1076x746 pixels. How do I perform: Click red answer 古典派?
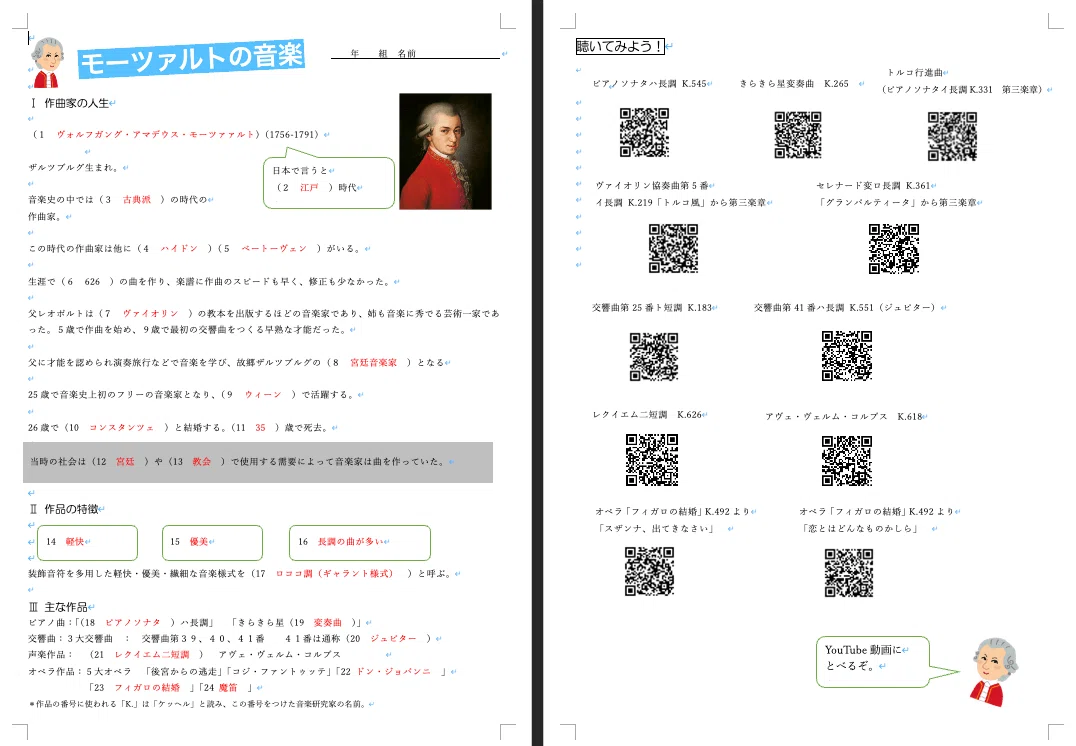(137, 200)
